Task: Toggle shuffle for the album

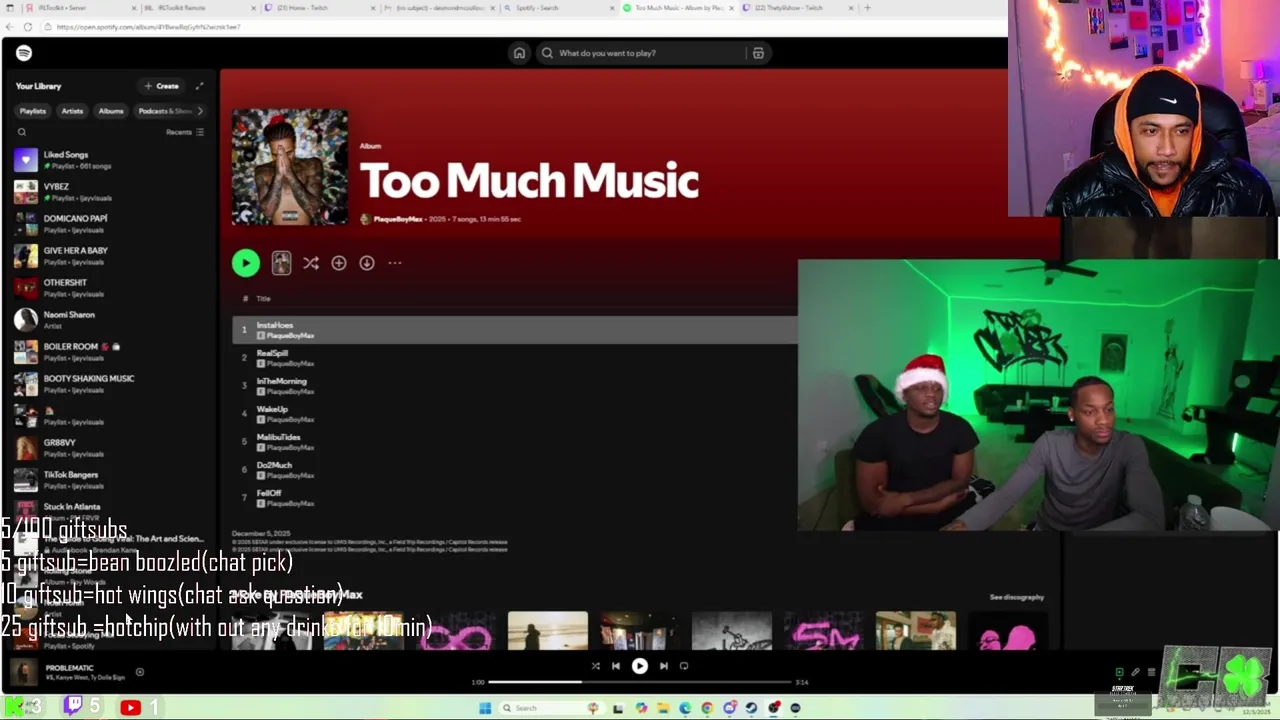Action: click(x=311, y=263)
